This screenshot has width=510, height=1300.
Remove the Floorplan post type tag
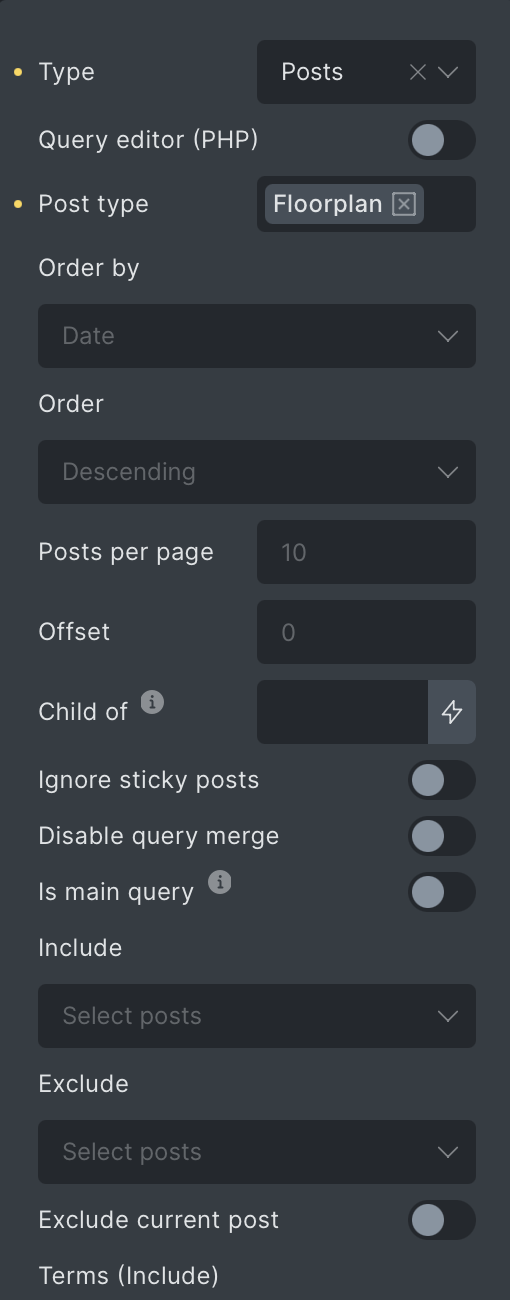[x=404, y=204]
